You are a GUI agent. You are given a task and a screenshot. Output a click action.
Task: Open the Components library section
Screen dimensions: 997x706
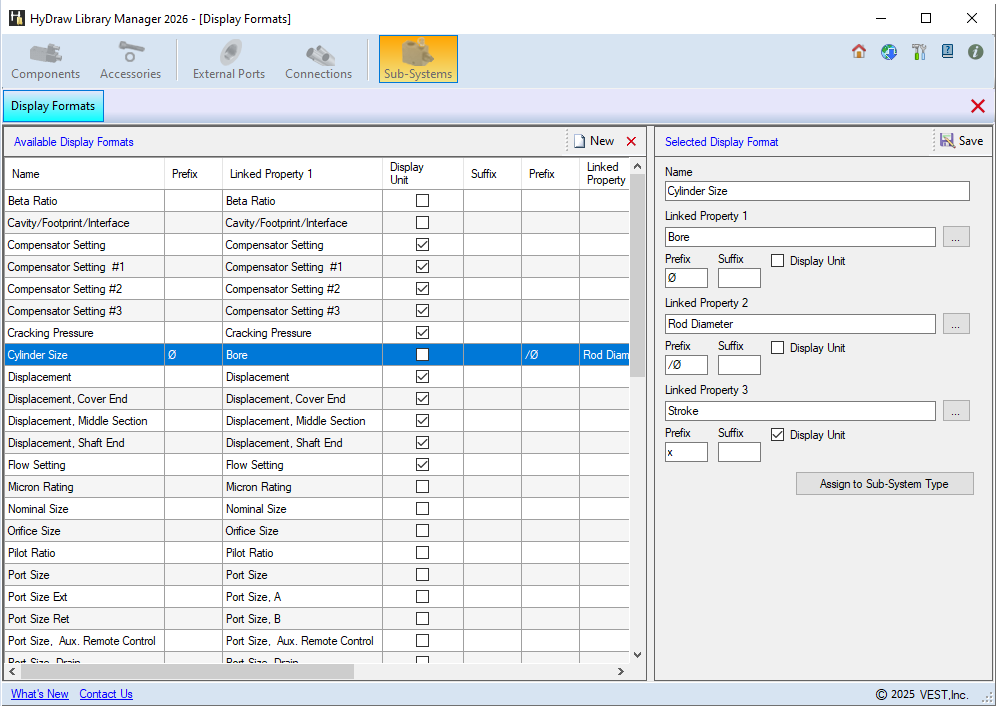coord(45,59)
